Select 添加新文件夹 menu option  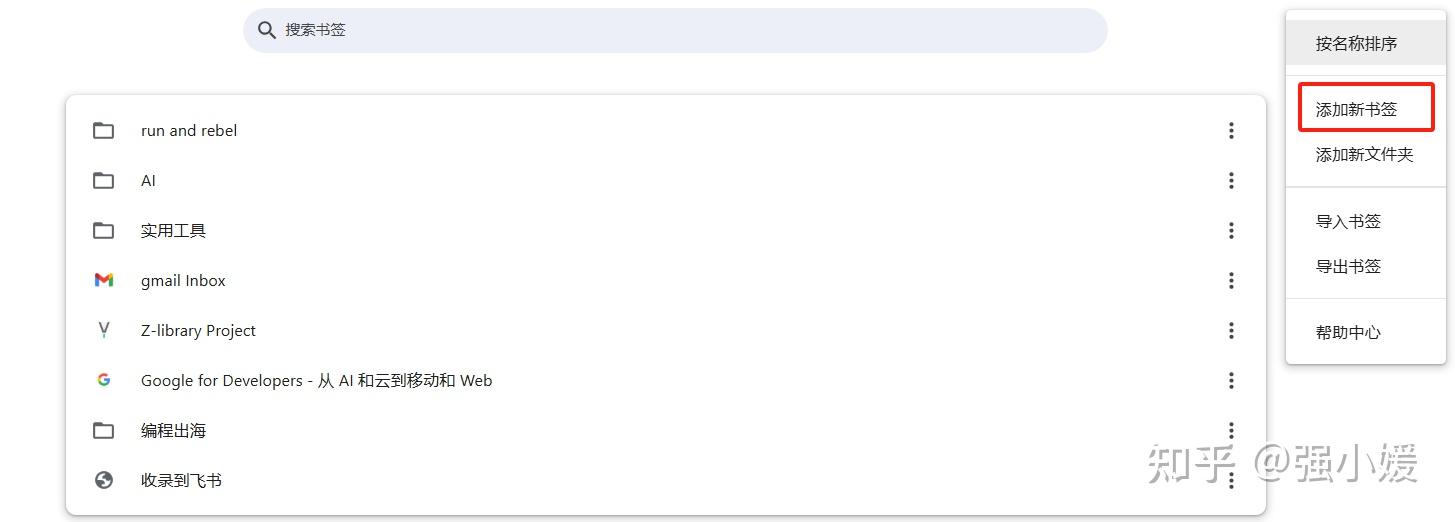tap(1364, 155)
